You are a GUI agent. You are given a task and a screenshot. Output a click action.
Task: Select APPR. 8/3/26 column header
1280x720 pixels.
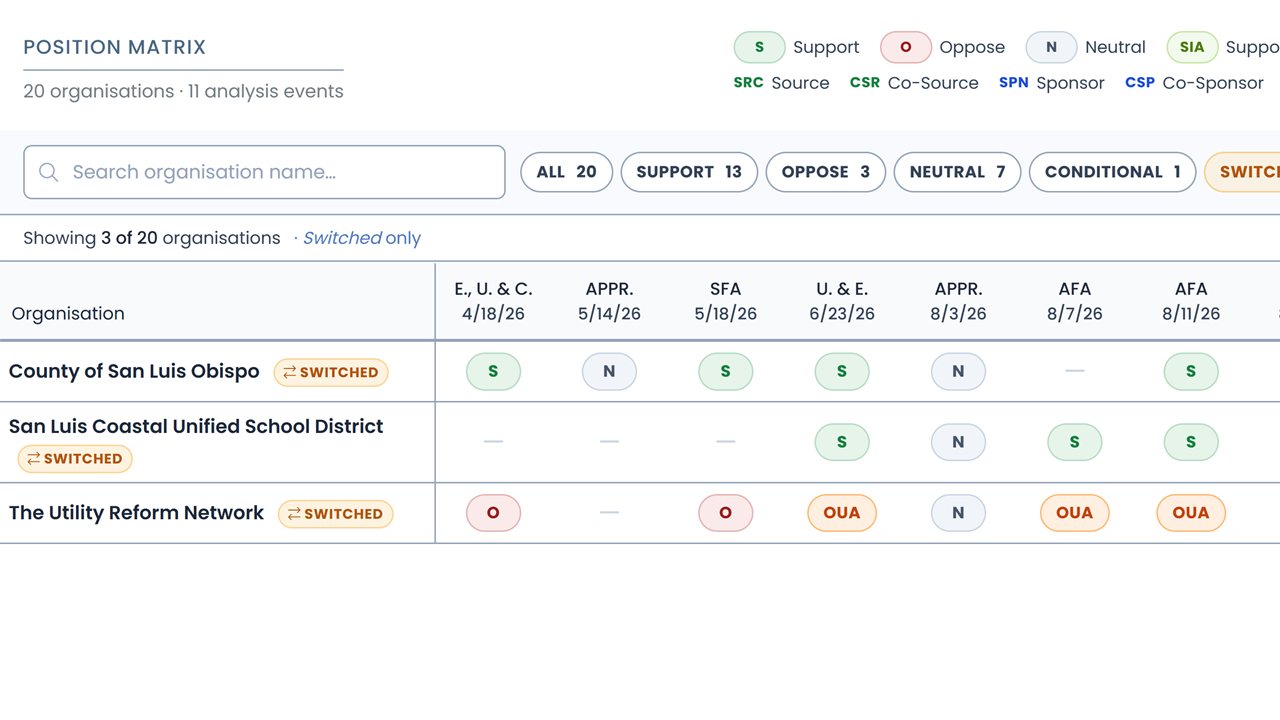[958, 301]
